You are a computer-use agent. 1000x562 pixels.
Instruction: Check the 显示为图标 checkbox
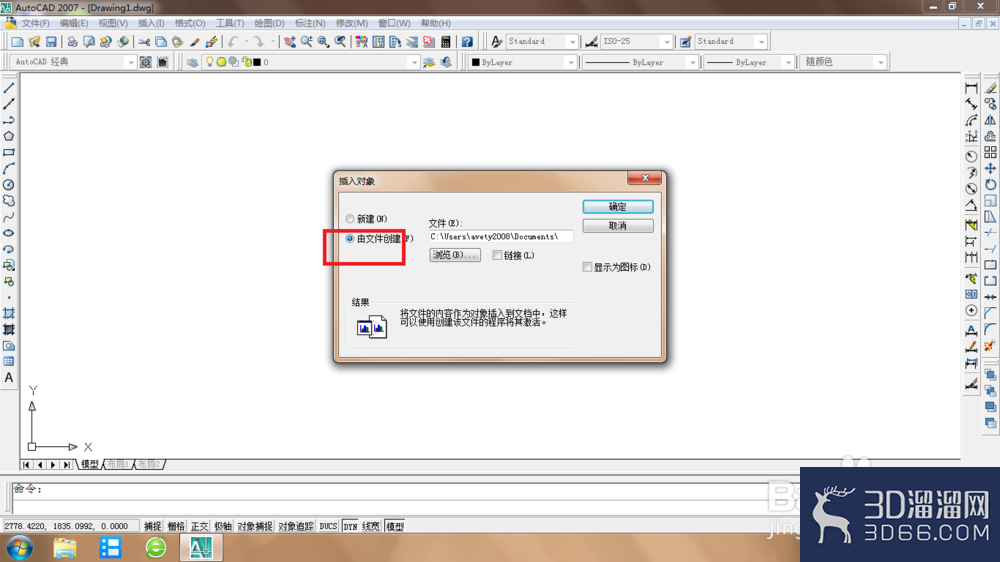(x=587, y=267)
